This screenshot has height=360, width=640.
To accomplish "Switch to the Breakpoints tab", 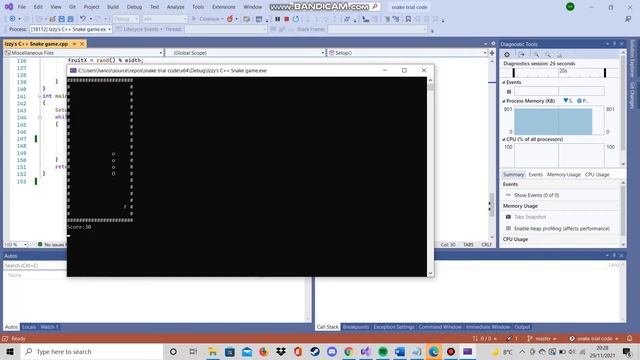I will point(356,327).
